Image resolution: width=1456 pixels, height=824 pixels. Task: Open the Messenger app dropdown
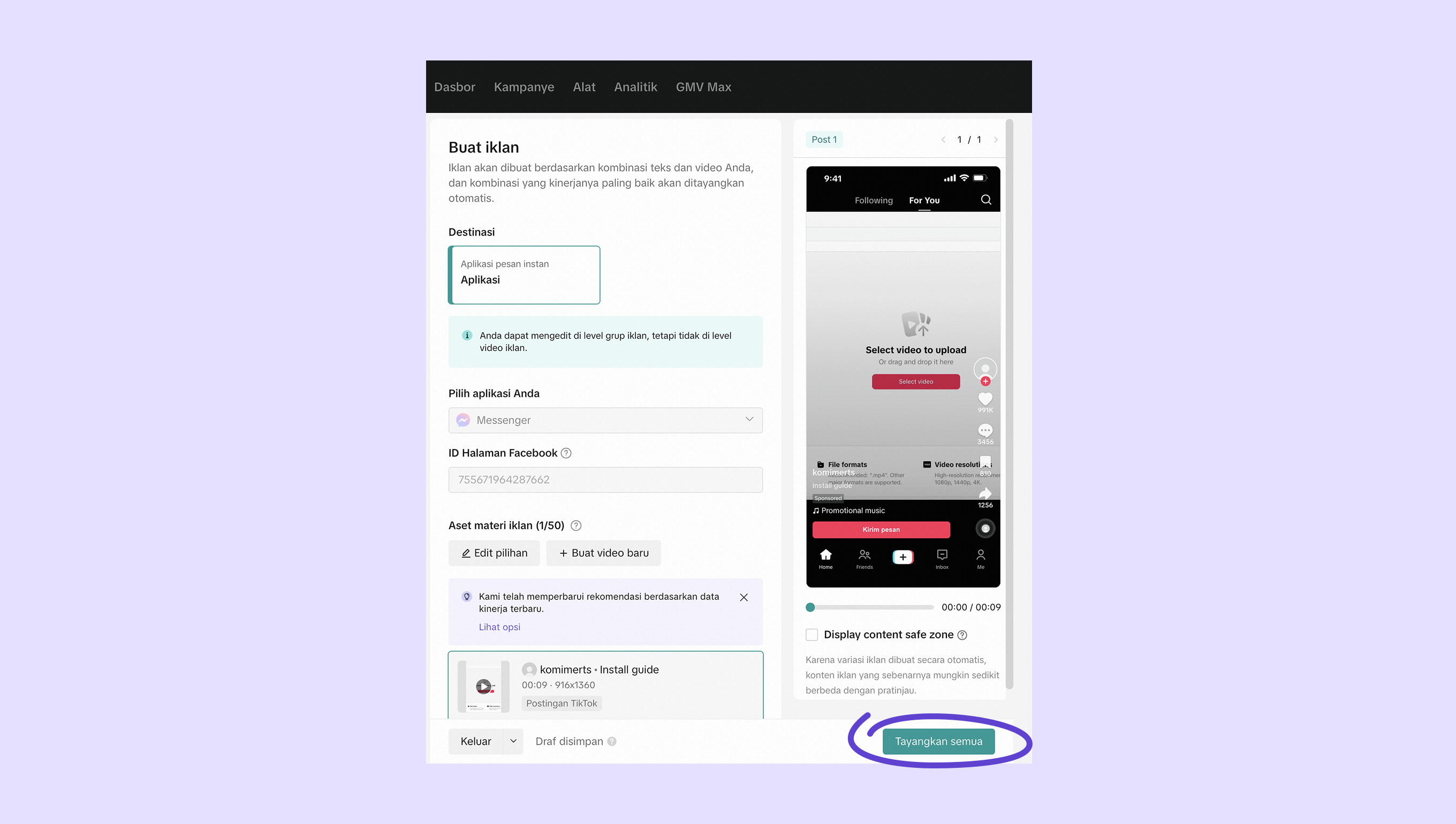tap(605, 420)
